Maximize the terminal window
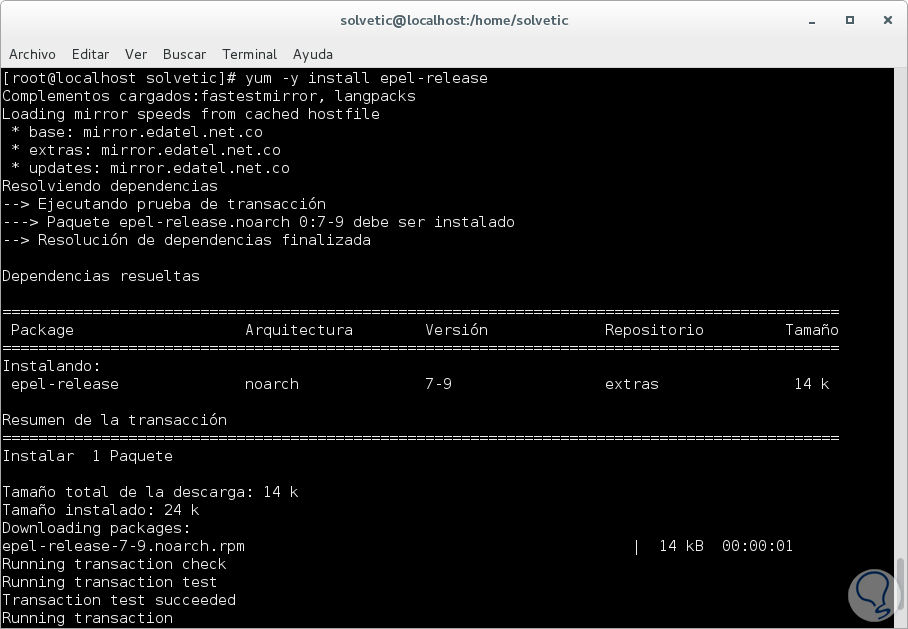This screenshot has height=629, width=908. (850, 20)
